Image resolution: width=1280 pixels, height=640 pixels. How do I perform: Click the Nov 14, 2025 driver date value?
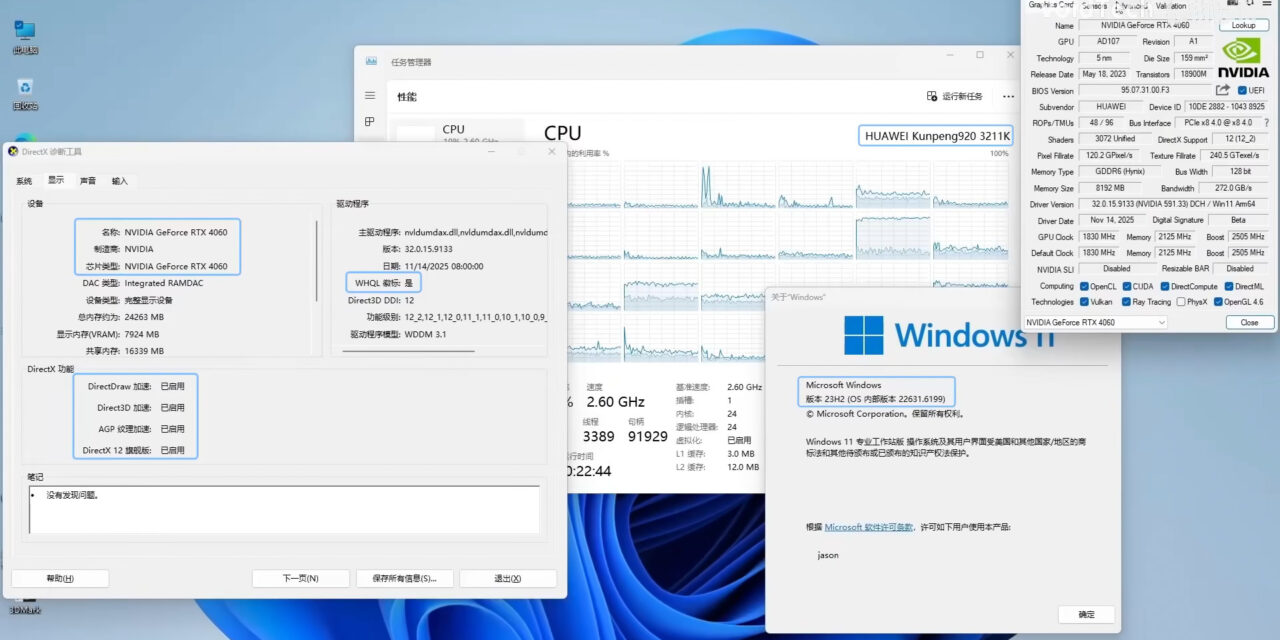point(1111,220)
